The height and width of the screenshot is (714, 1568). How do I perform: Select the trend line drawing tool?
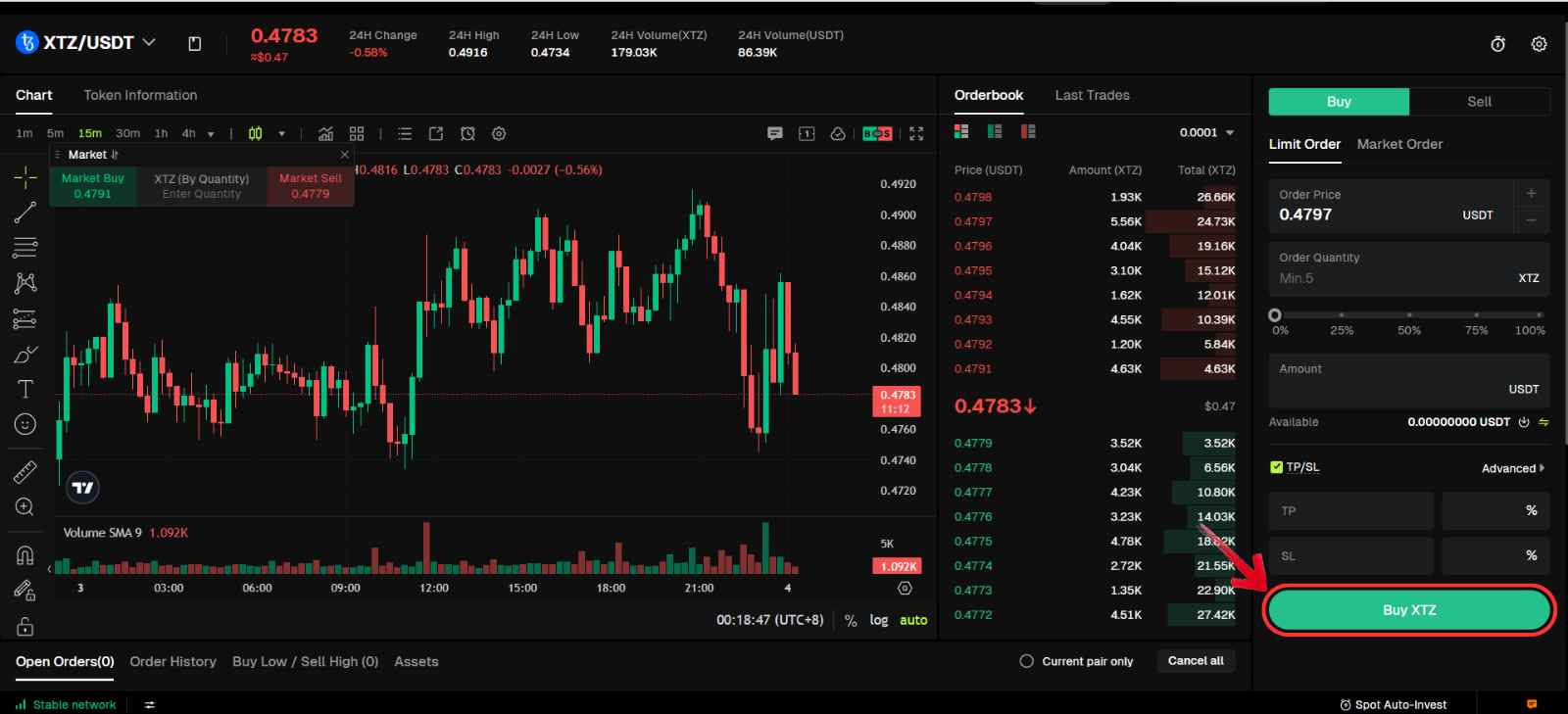[x=24, y=212]
